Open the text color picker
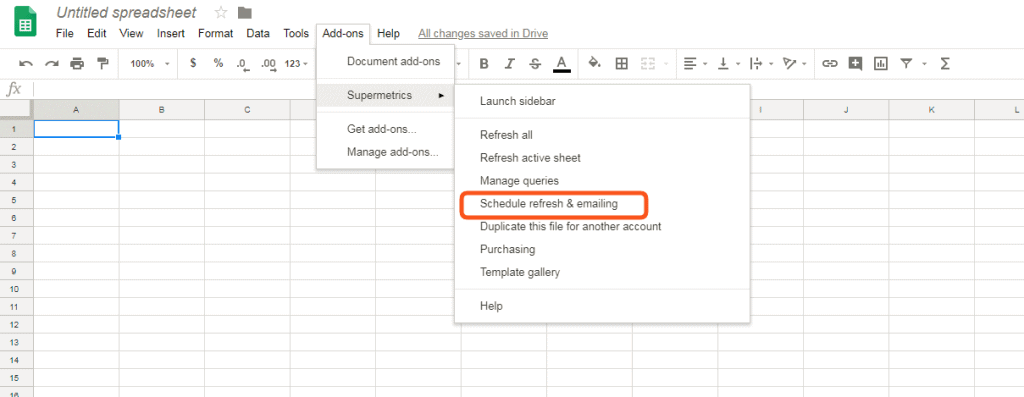The image size is (1024, 397). (x=562, y=63)
